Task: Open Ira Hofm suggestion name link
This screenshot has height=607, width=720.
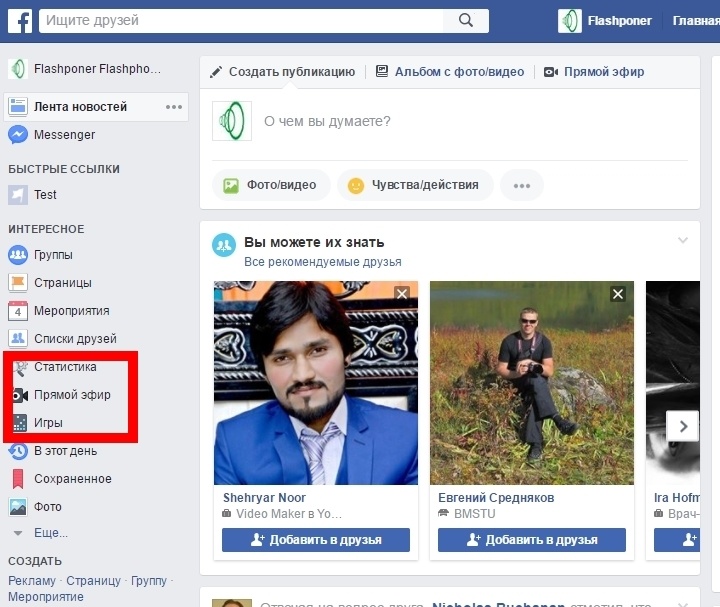Action: click(677, 498)
